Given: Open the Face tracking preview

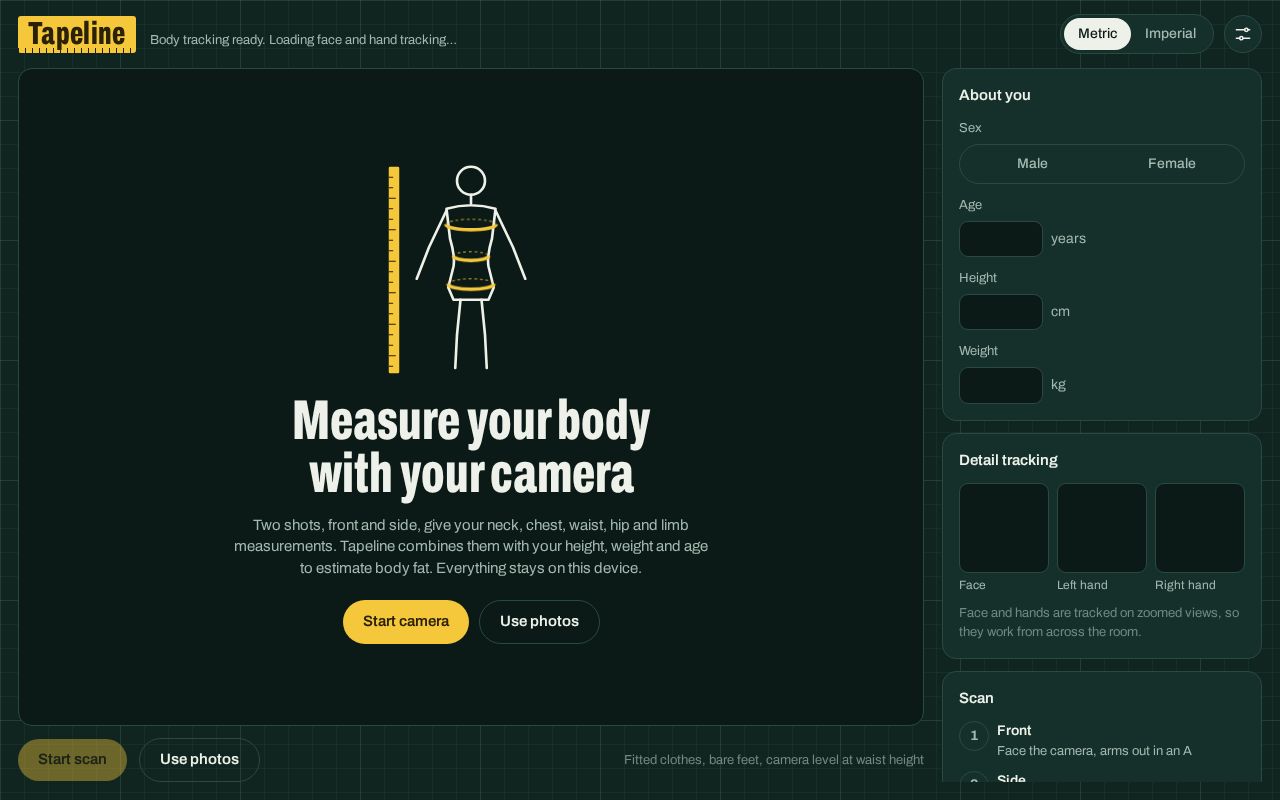Looking at the screenshot, I should (x=1004, y=528).
